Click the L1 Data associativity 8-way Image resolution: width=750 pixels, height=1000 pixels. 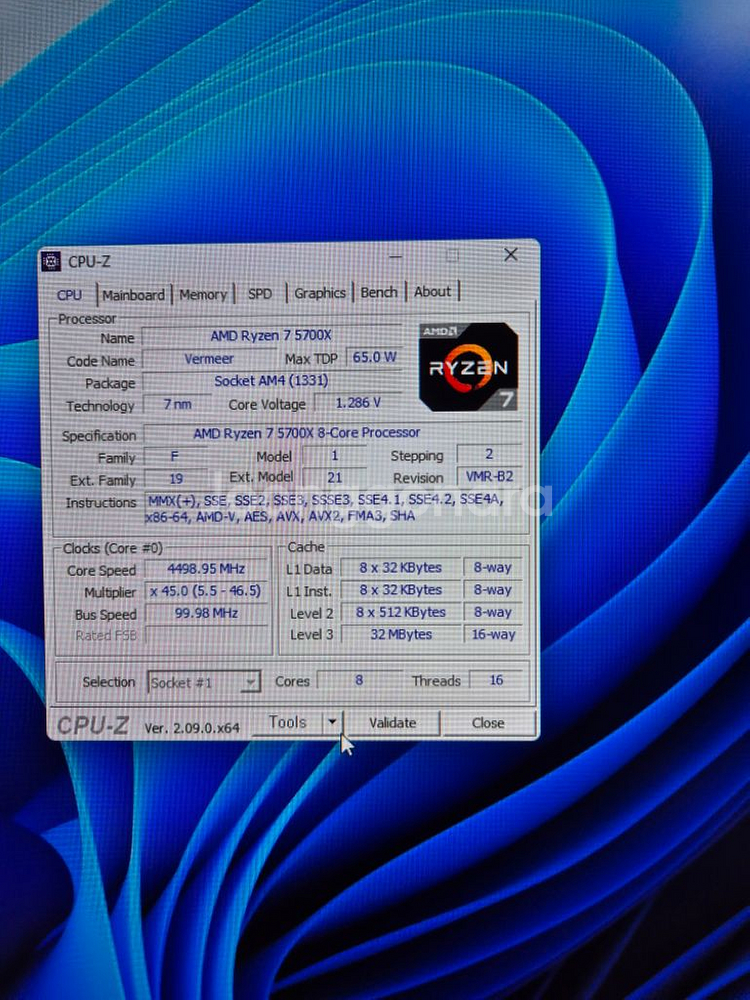pyautogui.click(x=492, y=568)
